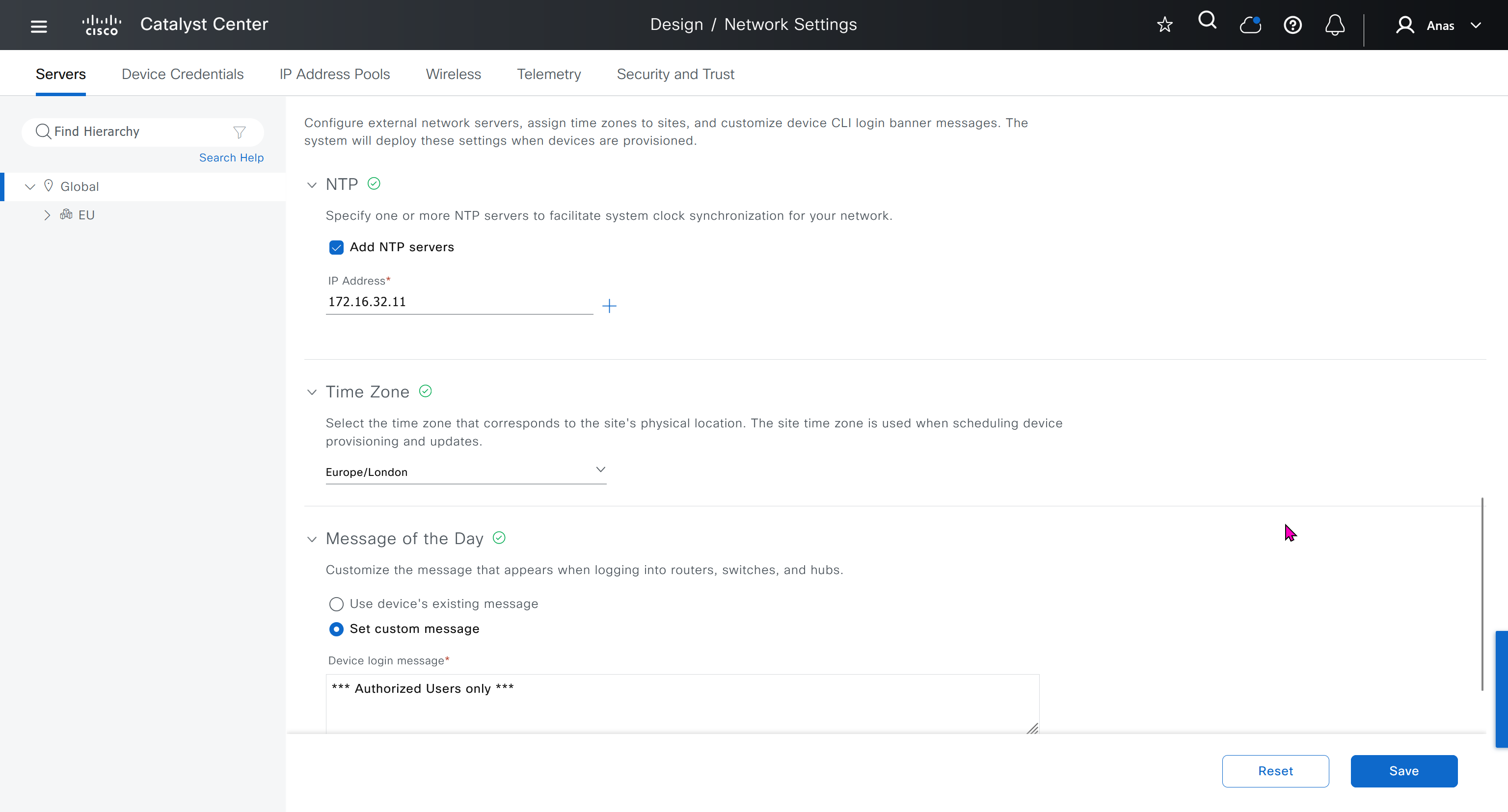Open the help question mark icon
The height and width of the screenshot is (812, 1508).
point(1292,25)
